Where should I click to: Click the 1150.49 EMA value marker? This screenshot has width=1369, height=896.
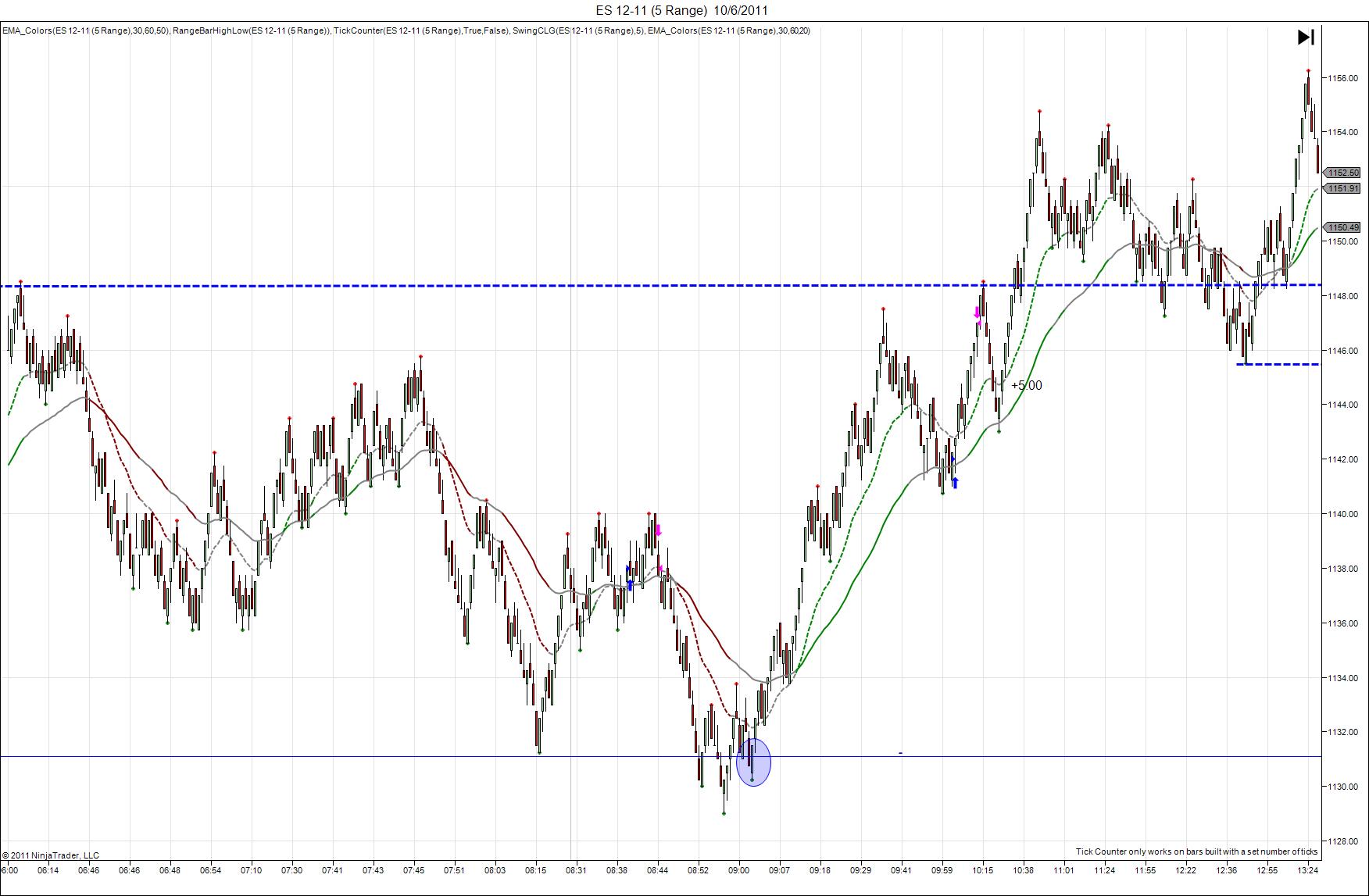(x=1343, y=227)
